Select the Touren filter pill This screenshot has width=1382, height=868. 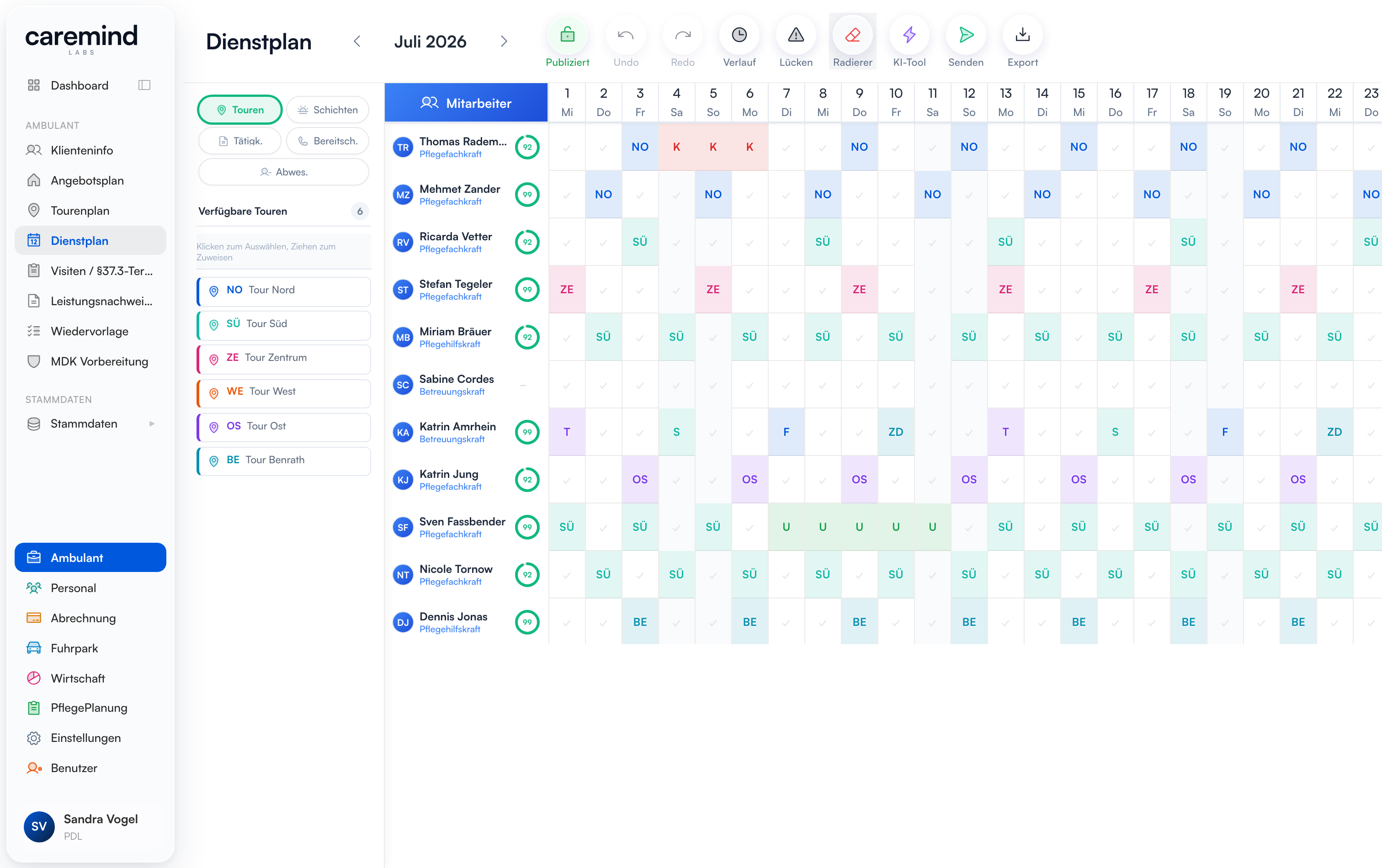pos(240,110)
